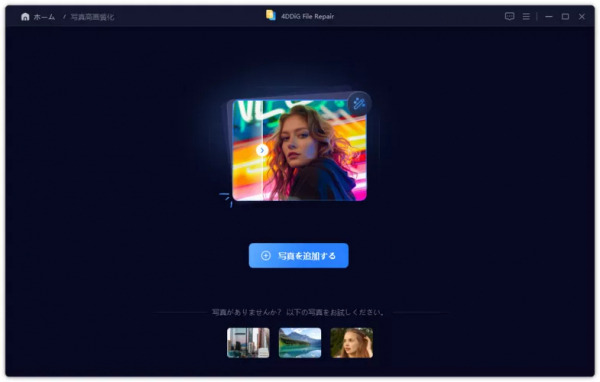Go to ホーム breadcrumb link

pyautogui.click(x=44, y=17)
